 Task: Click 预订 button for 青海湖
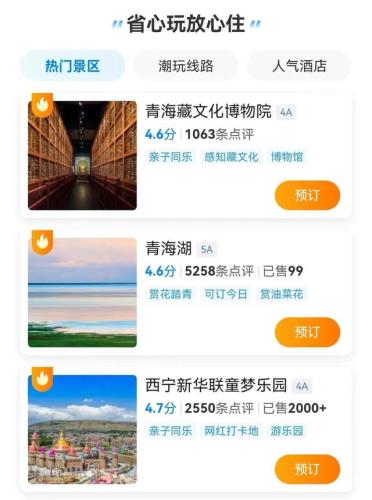coord(307,332)
